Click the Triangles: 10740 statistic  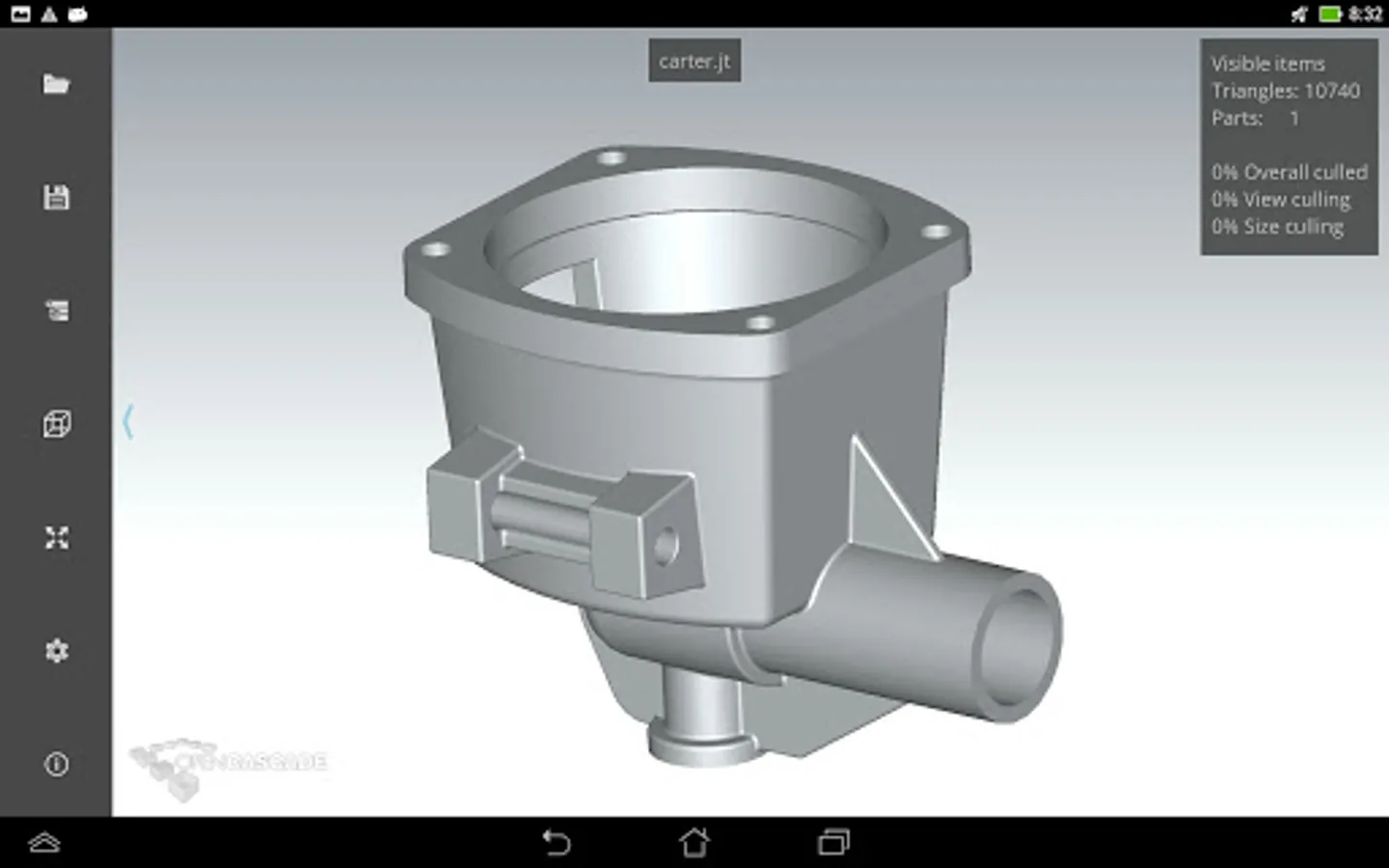tap(1285, 91)
